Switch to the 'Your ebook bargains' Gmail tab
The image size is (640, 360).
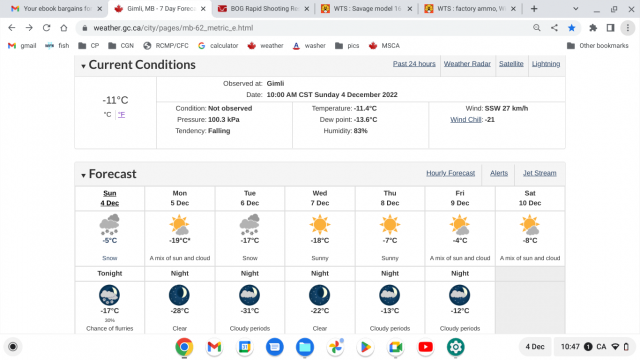57,9
